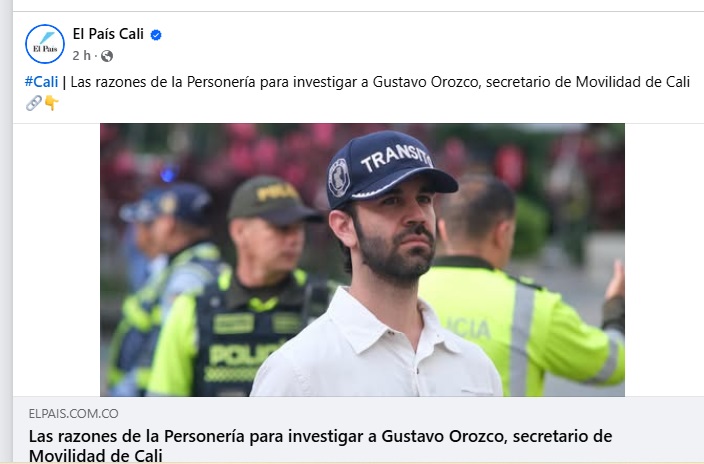The image size is (704, 464).
Task: Click the blue verified badge icon
Action: 156,35
